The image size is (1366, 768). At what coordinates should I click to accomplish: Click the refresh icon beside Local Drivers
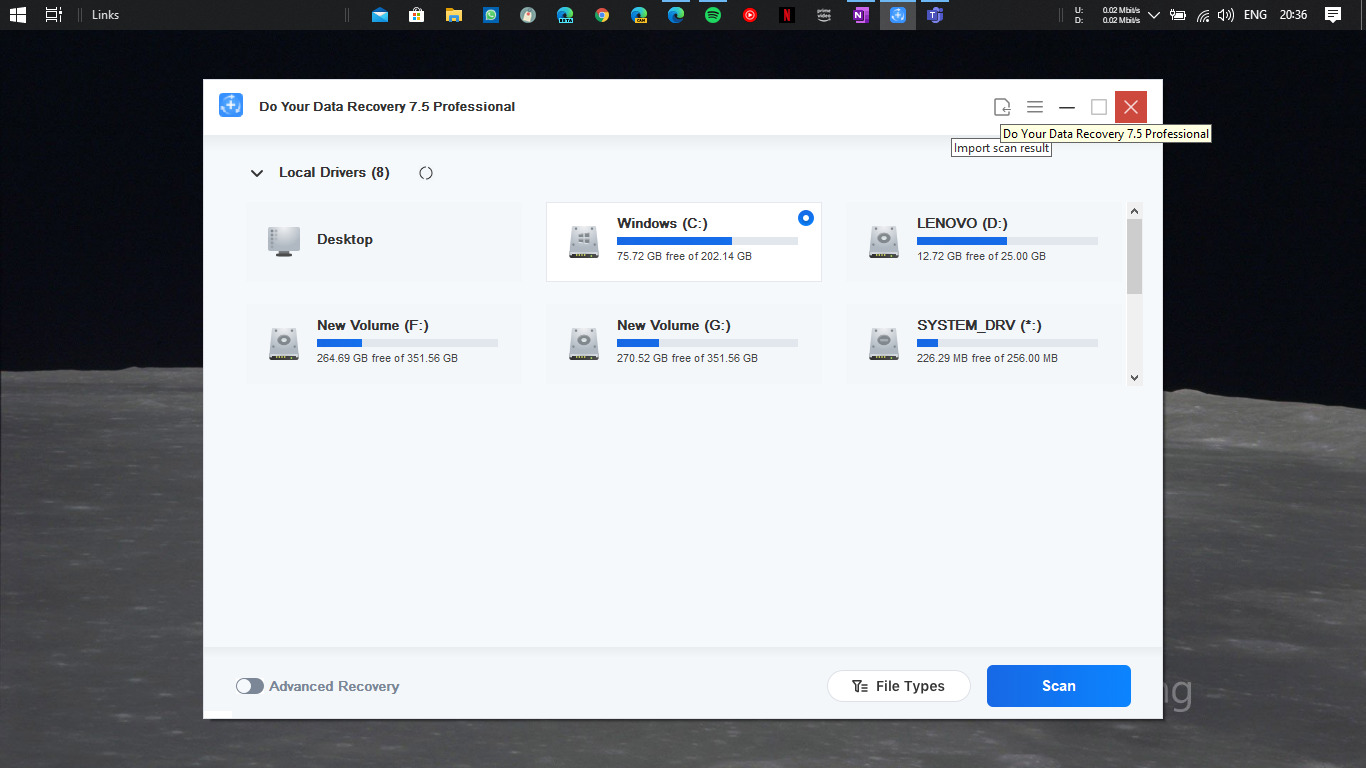coord(425,172)
